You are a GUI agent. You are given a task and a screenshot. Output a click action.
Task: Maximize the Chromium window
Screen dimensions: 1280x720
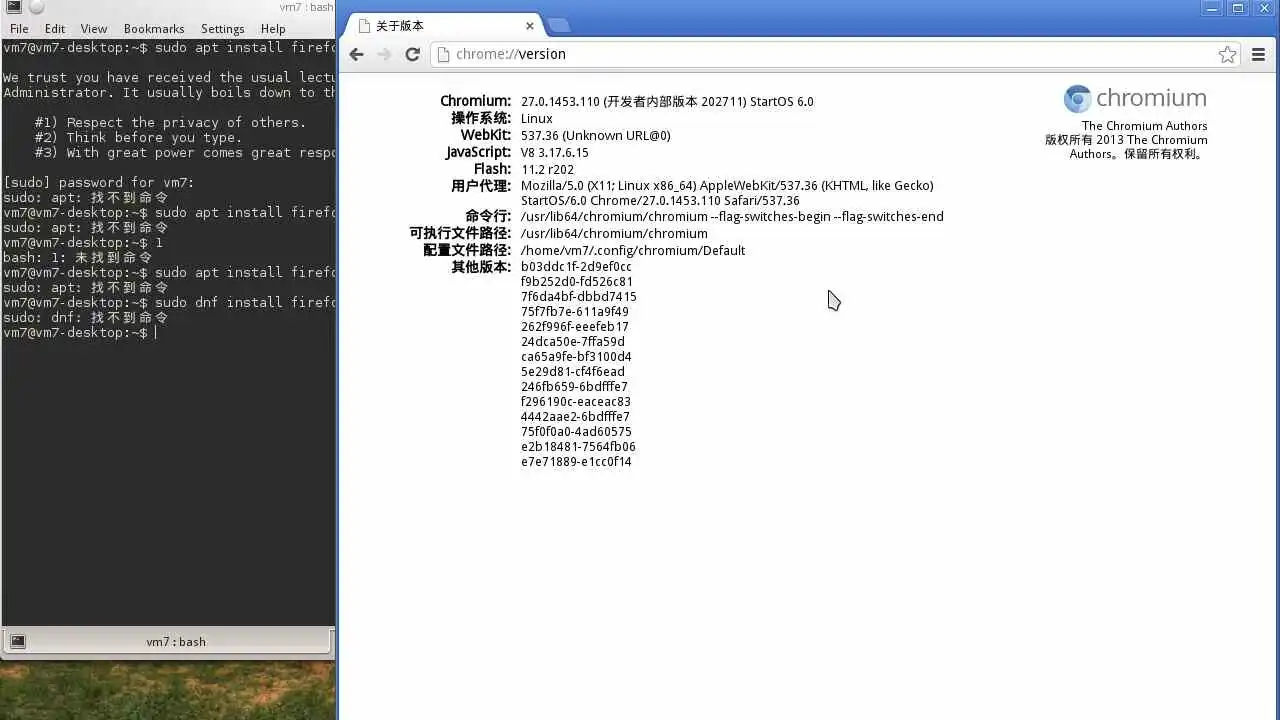click(x=1238, y=8)
